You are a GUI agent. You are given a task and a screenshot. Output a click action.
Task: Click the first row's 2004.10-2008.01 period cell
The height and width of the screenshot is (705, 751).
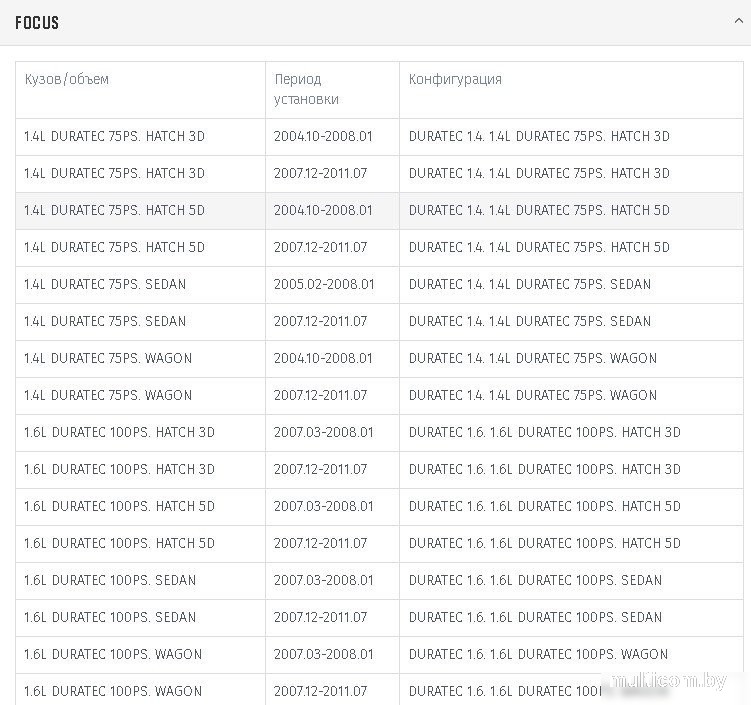[x=323, y=136]
